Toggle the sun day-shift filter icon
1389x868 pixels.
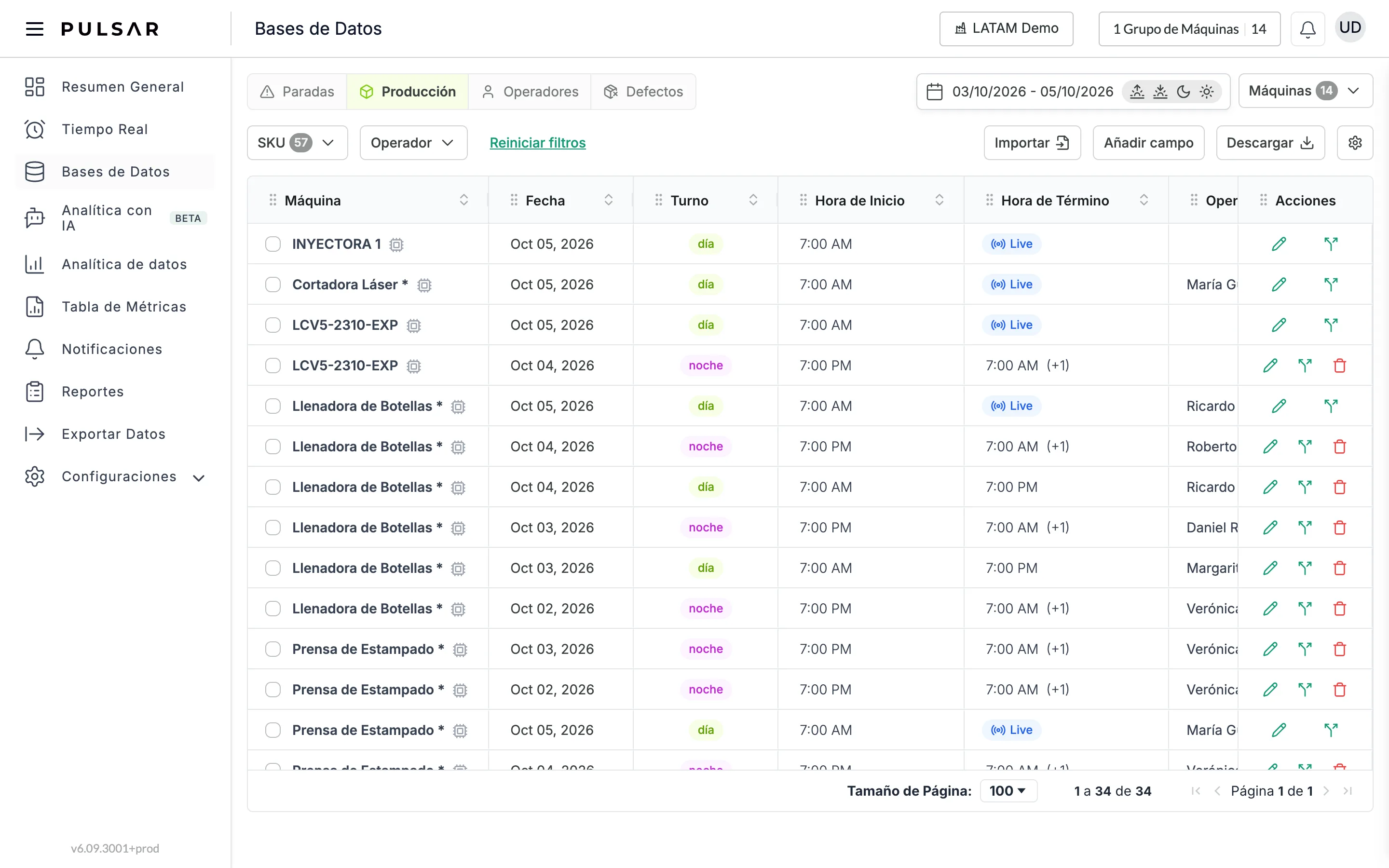click(1207, 91)
